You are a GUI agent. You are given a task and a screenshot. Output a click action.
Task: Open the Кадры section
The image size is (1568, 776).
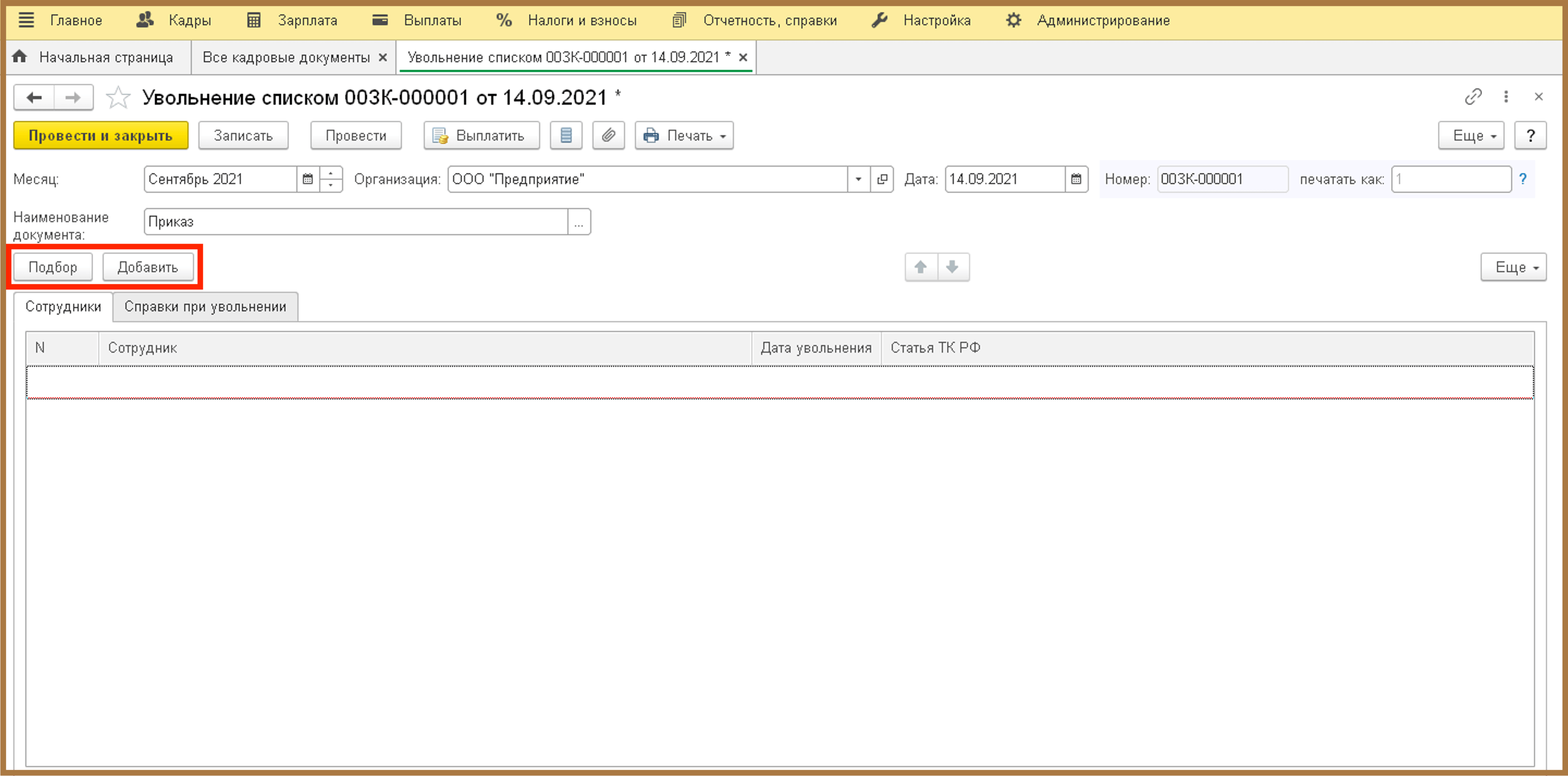tap(174, 20)
